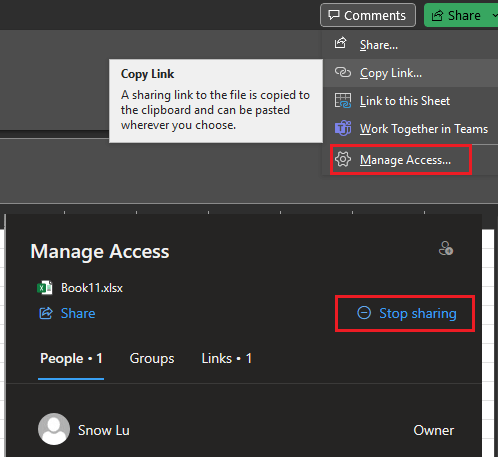This screenshot has height=457, width=498.
Task: Click the share arrow icon in menu
Action: [x=341, y=43]
